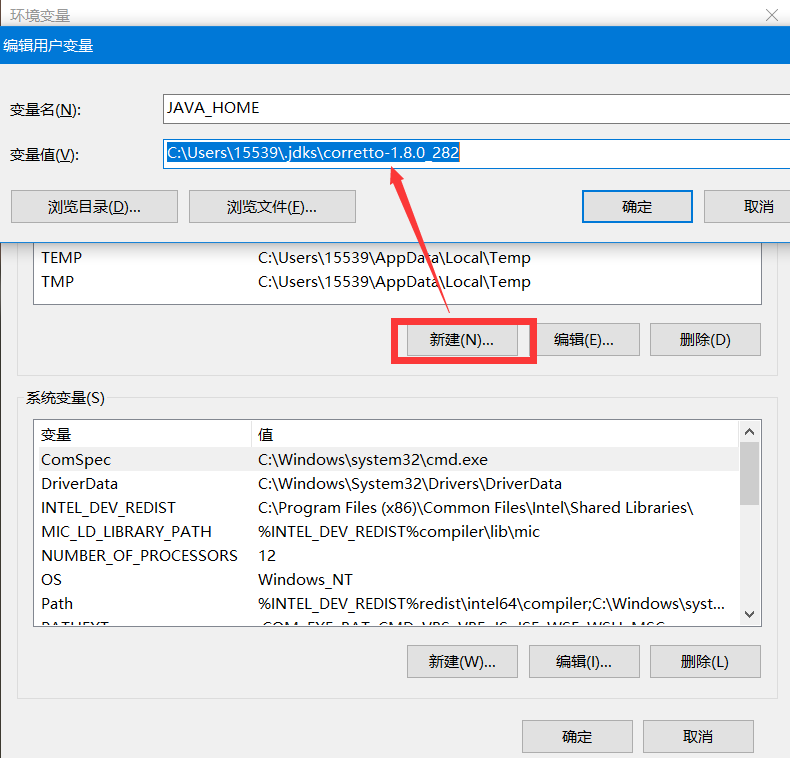Click bottom 取消 button of 环境变量

coord(698,737)
